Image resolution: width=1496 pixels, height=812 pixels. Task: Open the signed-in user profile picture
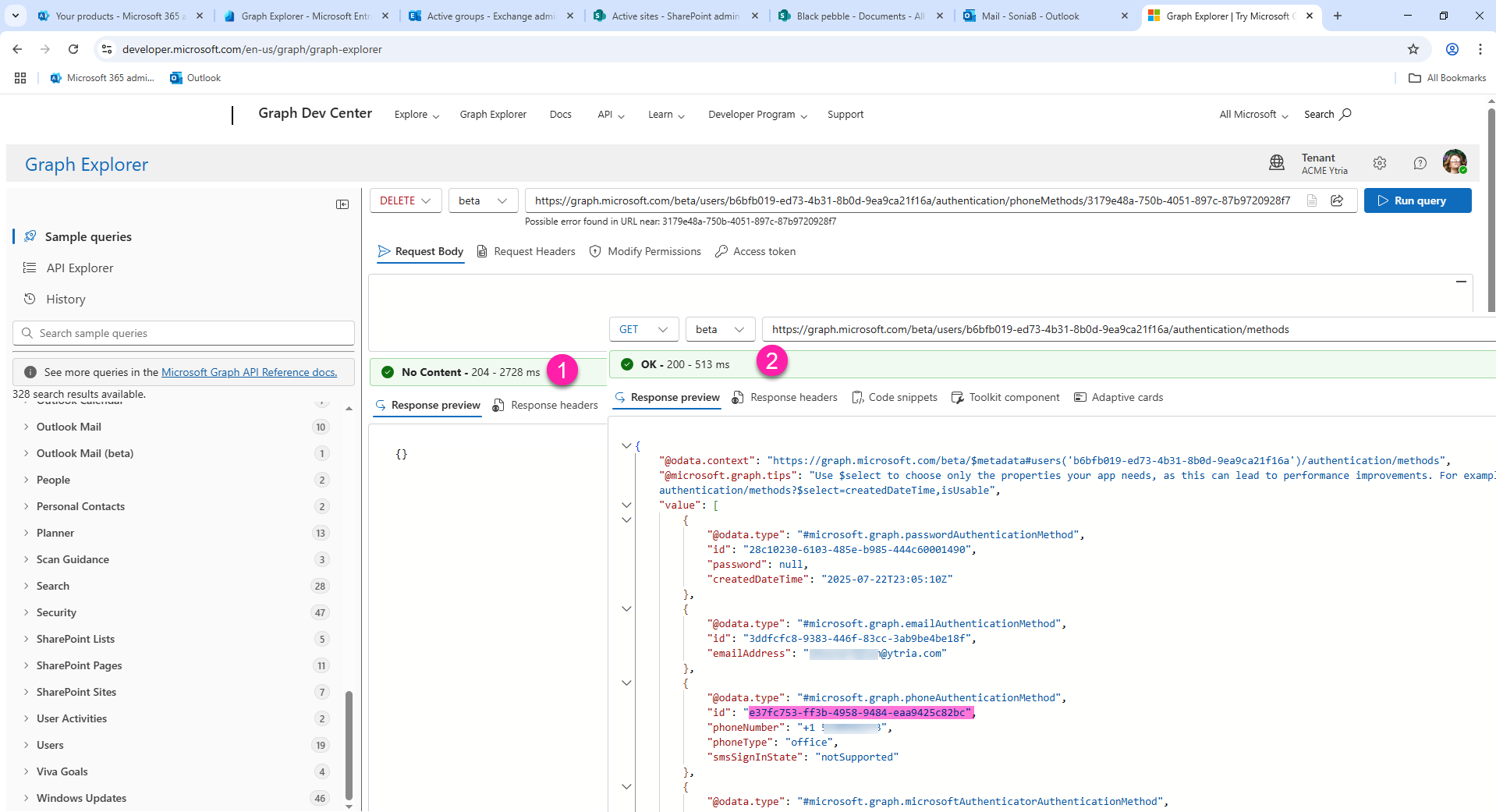click(1455, 162)
